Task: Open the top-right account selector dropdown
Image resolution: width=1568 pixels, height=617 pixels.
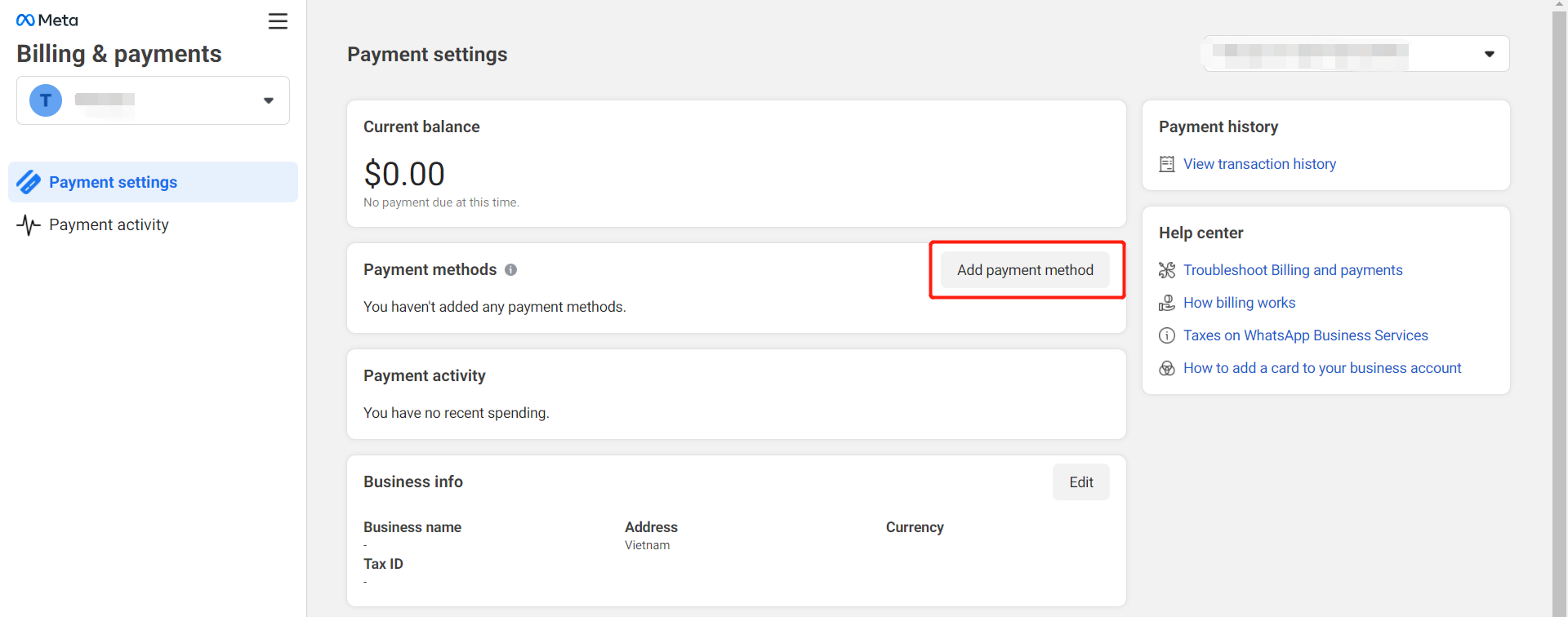Action: pyautogui.click(x=1489, y=54)
